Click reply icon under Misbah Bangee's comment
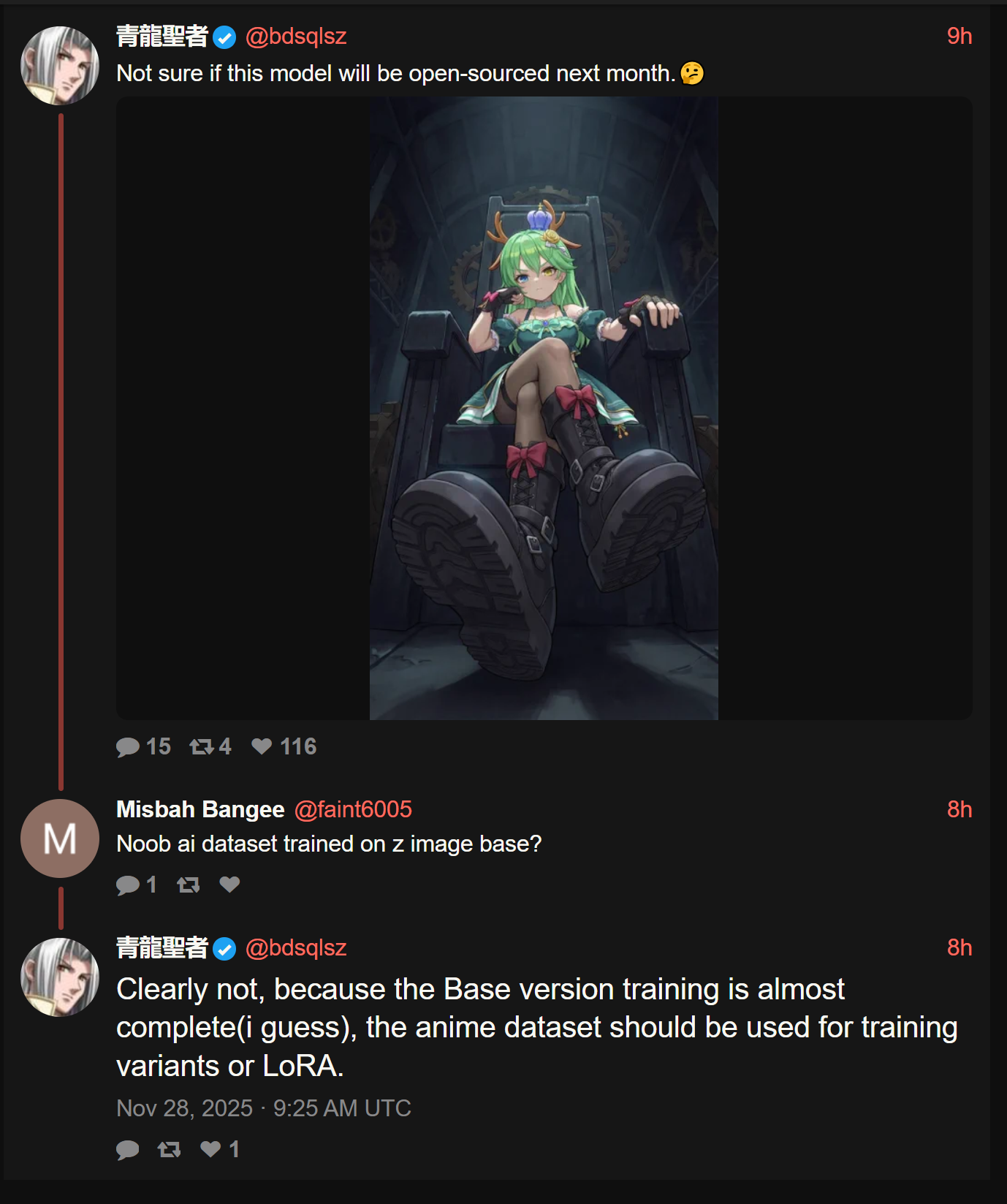The height and width of the screenshot is (1204, 1007). coord(128,885)
